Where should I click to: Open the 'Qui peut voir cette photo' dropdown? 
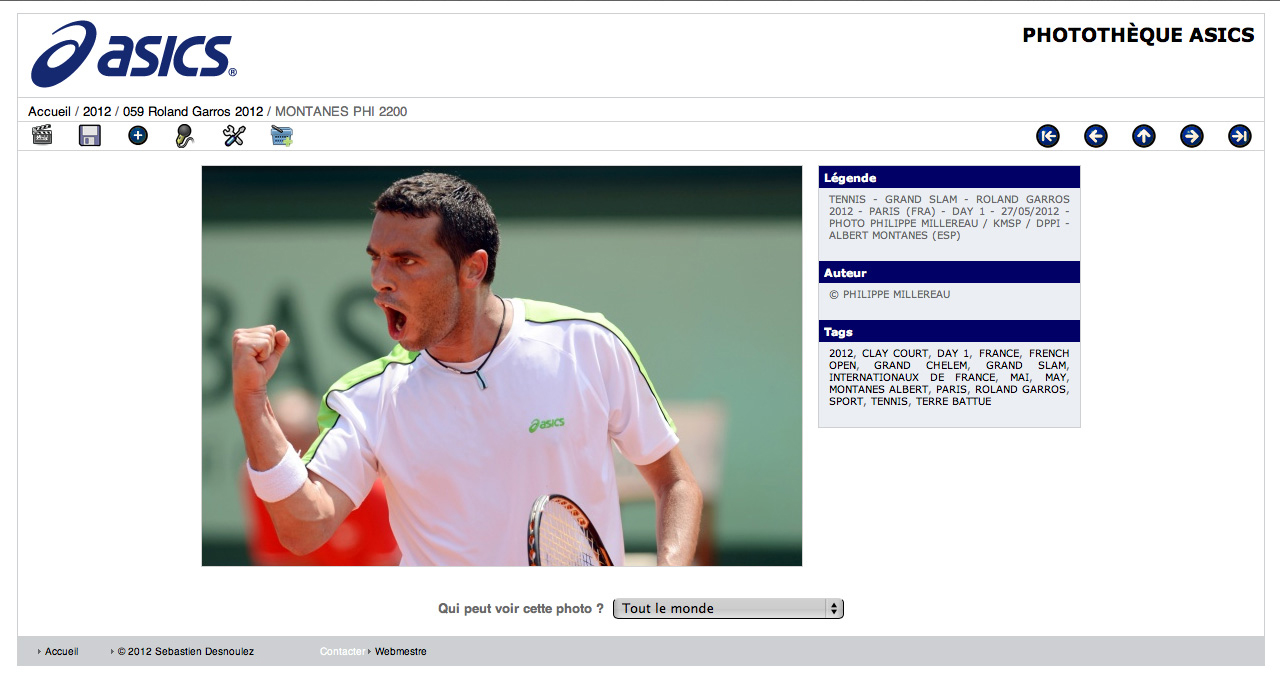pyautogui.click(x=728, y=608)
